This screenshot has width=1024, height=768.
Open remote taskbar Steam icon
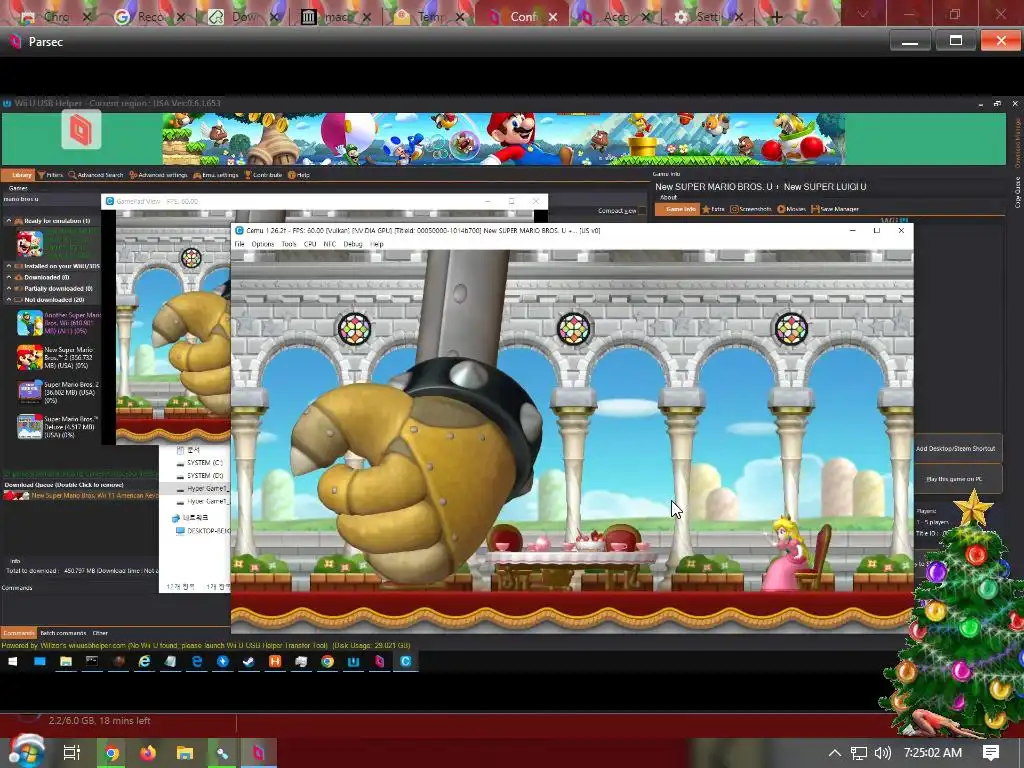pos(249,662)
